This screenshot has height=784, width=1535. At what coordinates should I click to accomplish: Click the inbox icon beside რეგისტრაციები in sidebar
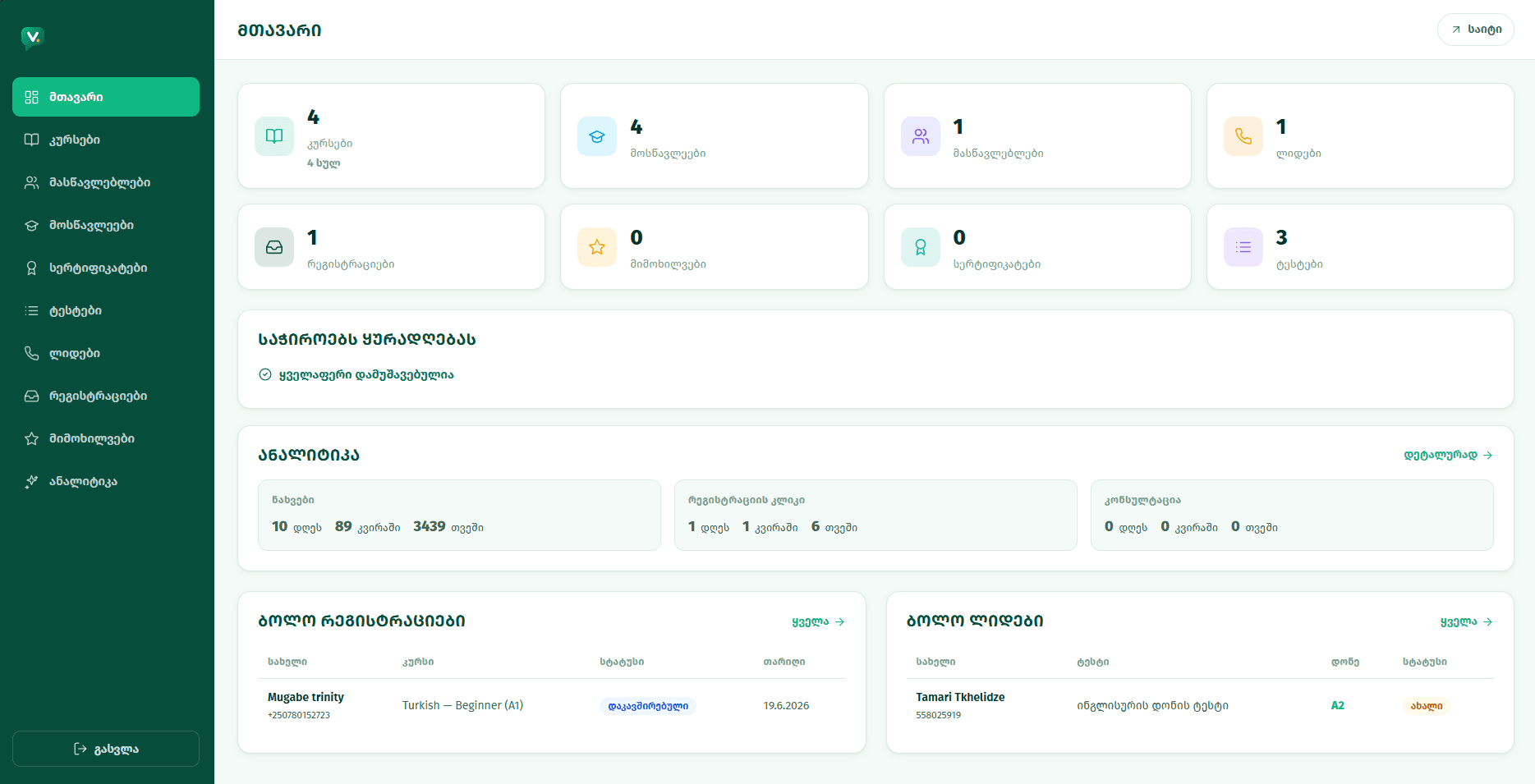(31, 396)
